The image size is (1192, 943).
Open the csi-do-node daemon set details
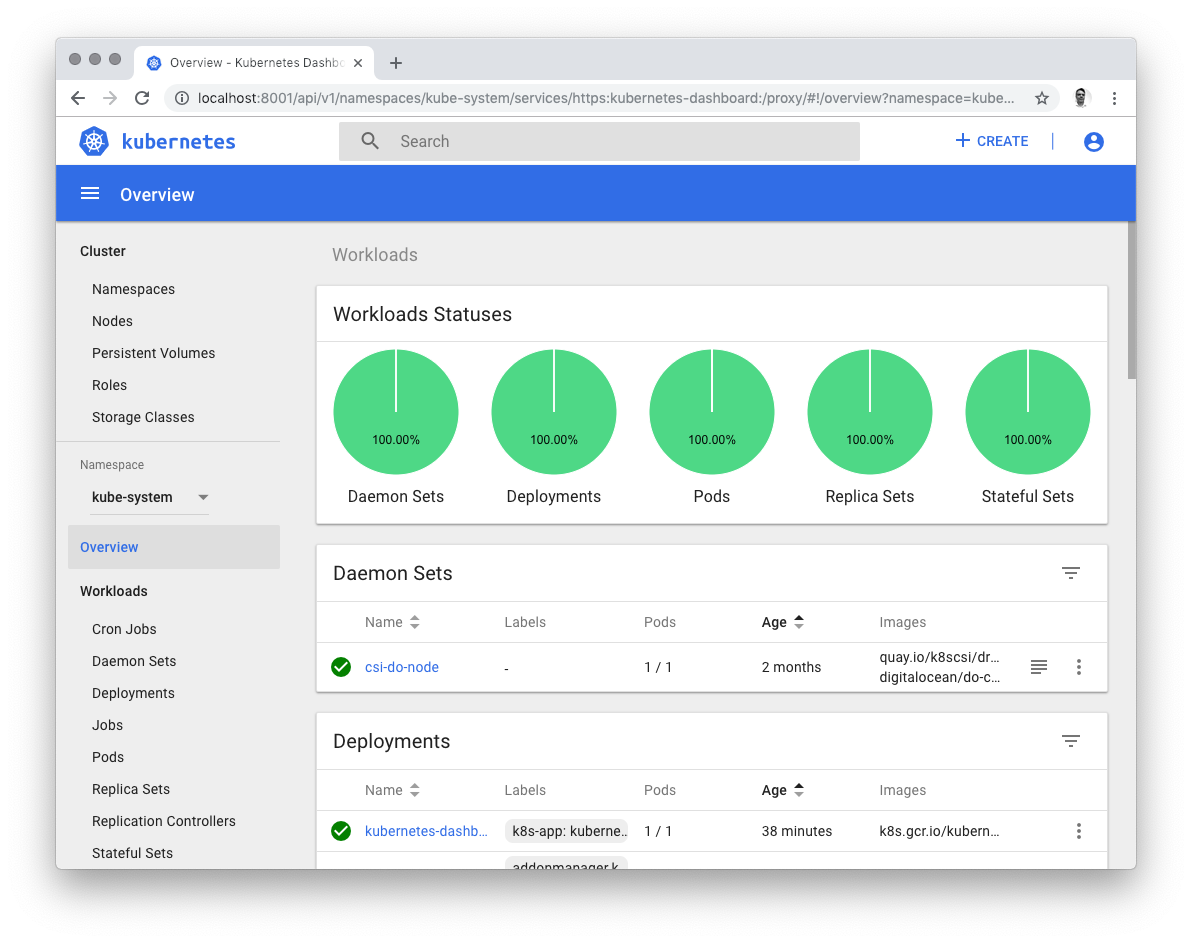401,666
